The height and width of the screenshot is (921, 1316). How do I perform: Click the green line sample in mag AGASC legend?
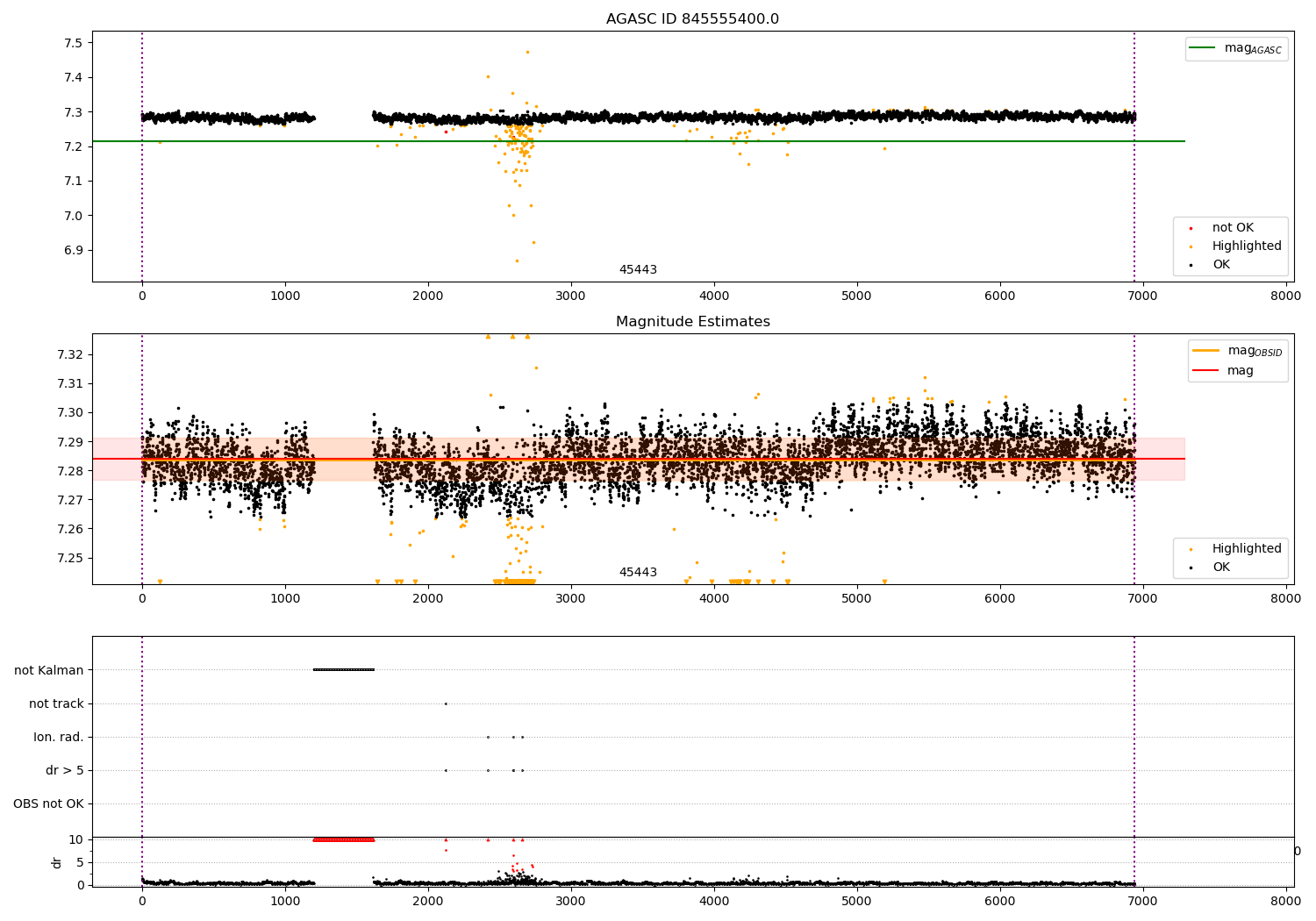click(1204, 48)
